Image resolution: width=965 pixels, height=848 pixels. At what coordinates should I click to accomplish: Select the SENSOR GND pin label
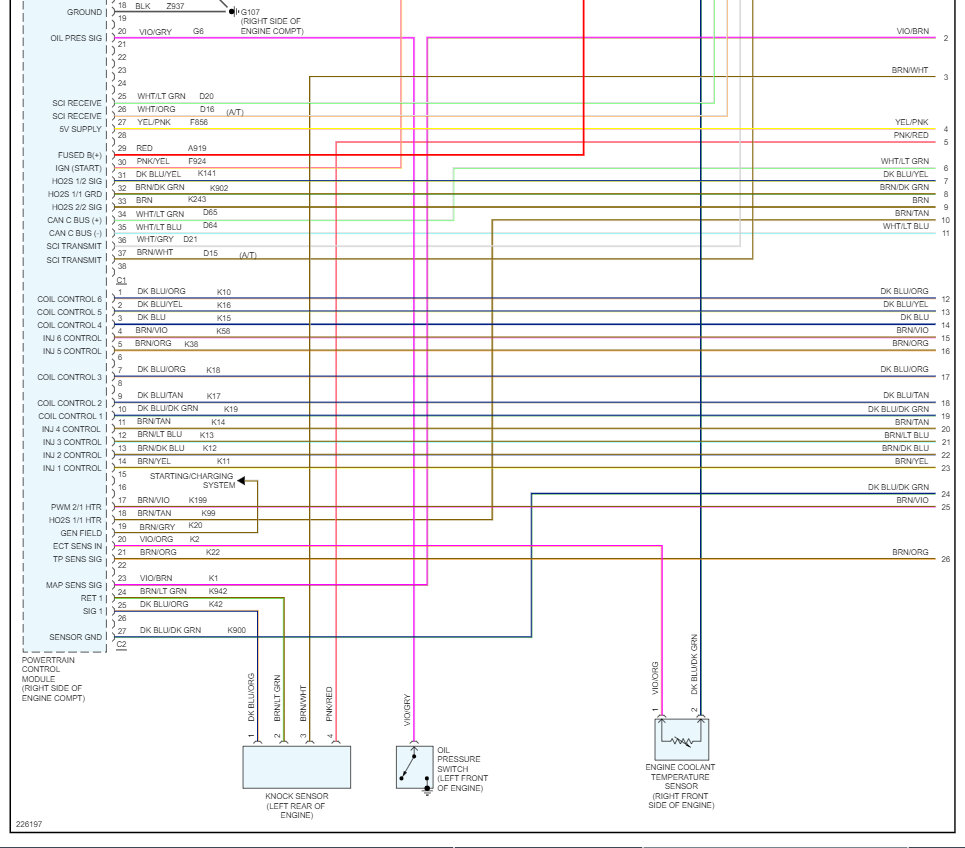[x=76, y=637]
